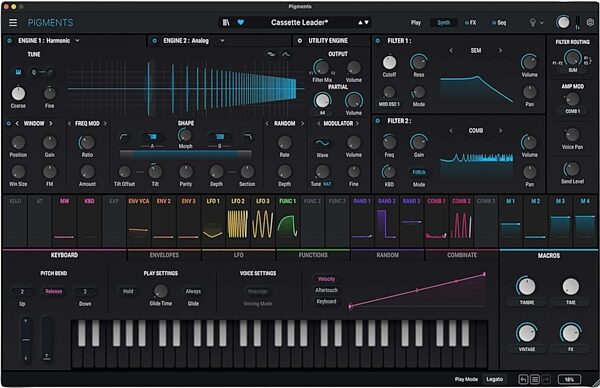Open the RANDOM tab
This screenshot has width=600, height=388.
coord(387,255)
